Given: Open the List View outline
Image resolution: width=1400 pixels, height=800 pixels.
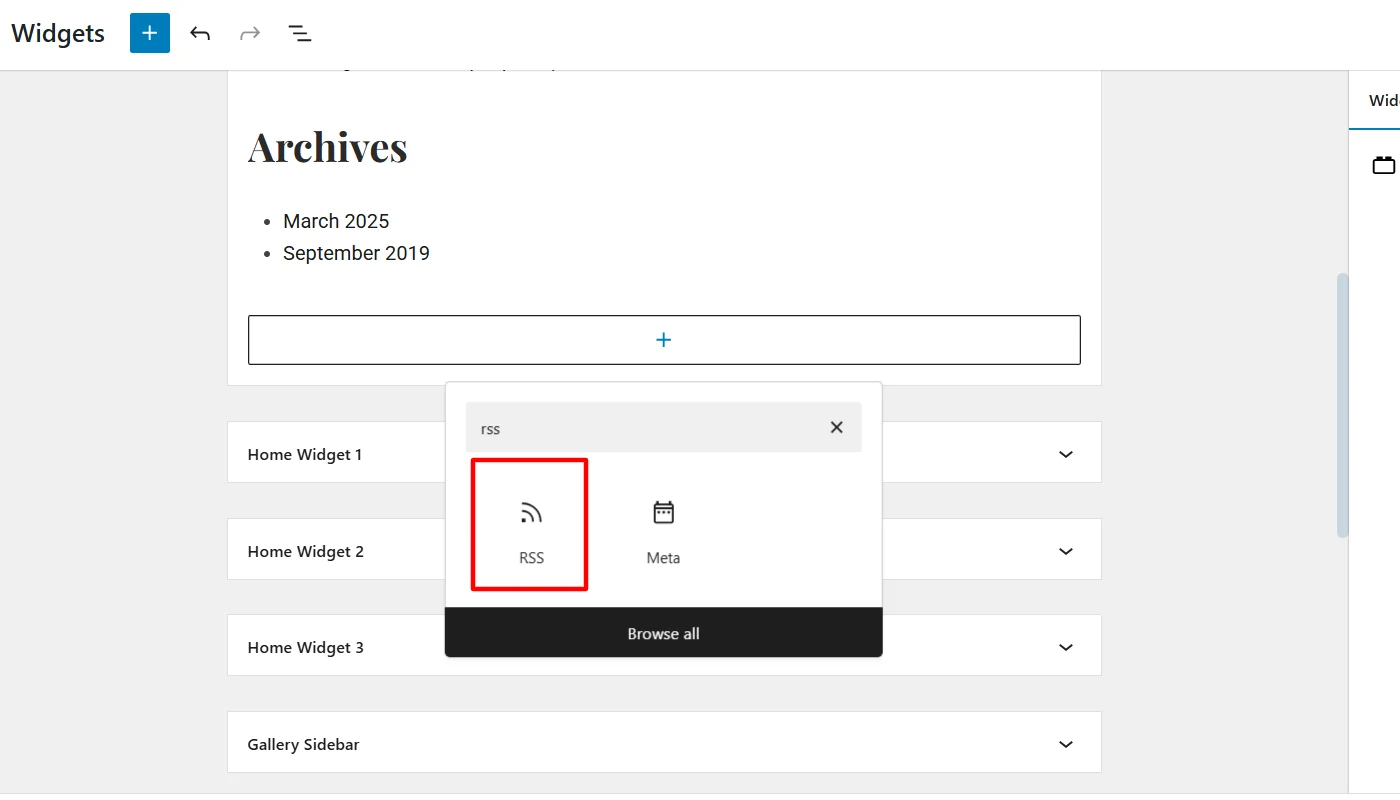Looking at the screenshot, I should pos(300,33).
